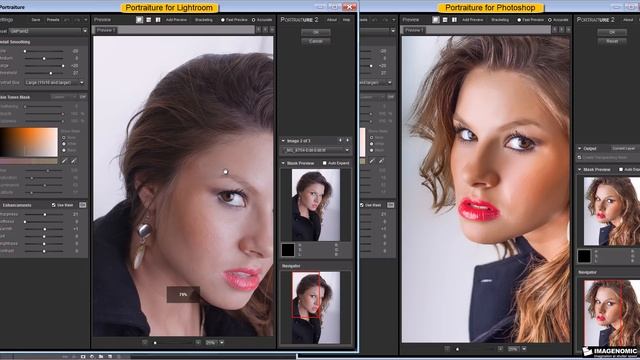Click the Mask Preview thumbnail in Lightroom
Image resolution: width=640 pixels, height=360 pixels.
tap(316, 205)
